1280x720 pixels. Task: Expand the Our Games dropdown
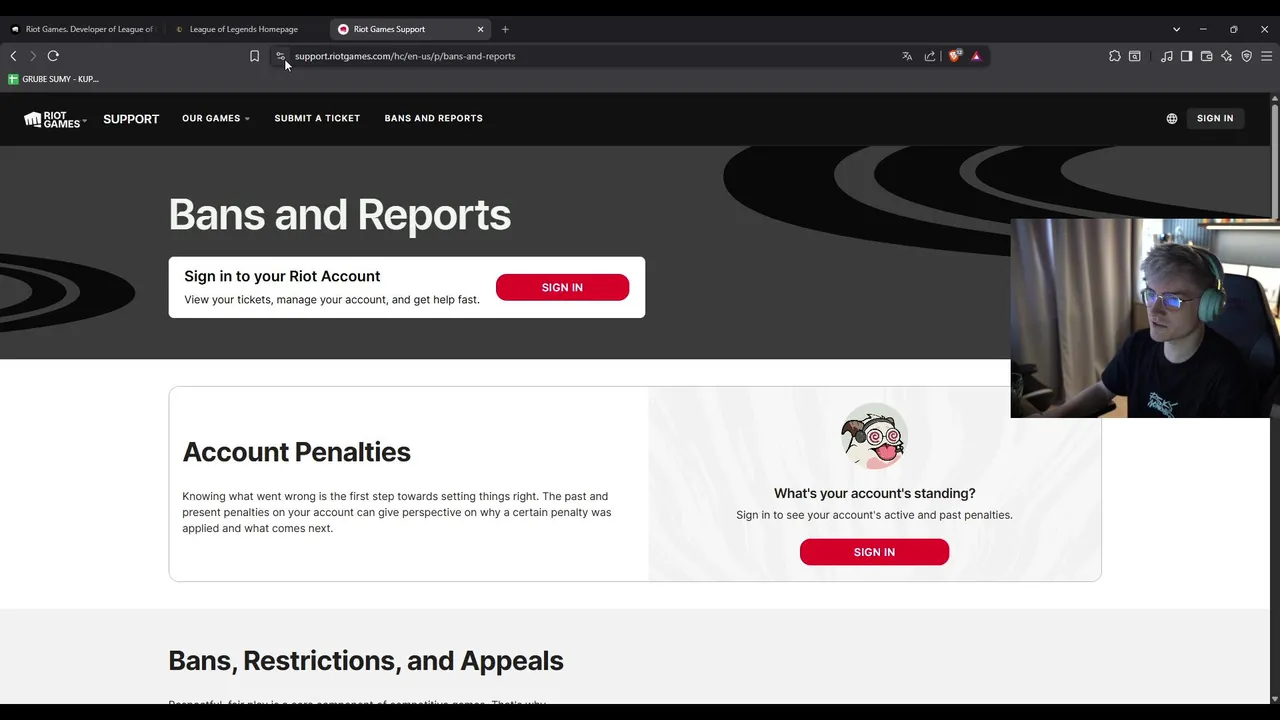(x=216, y=118)
